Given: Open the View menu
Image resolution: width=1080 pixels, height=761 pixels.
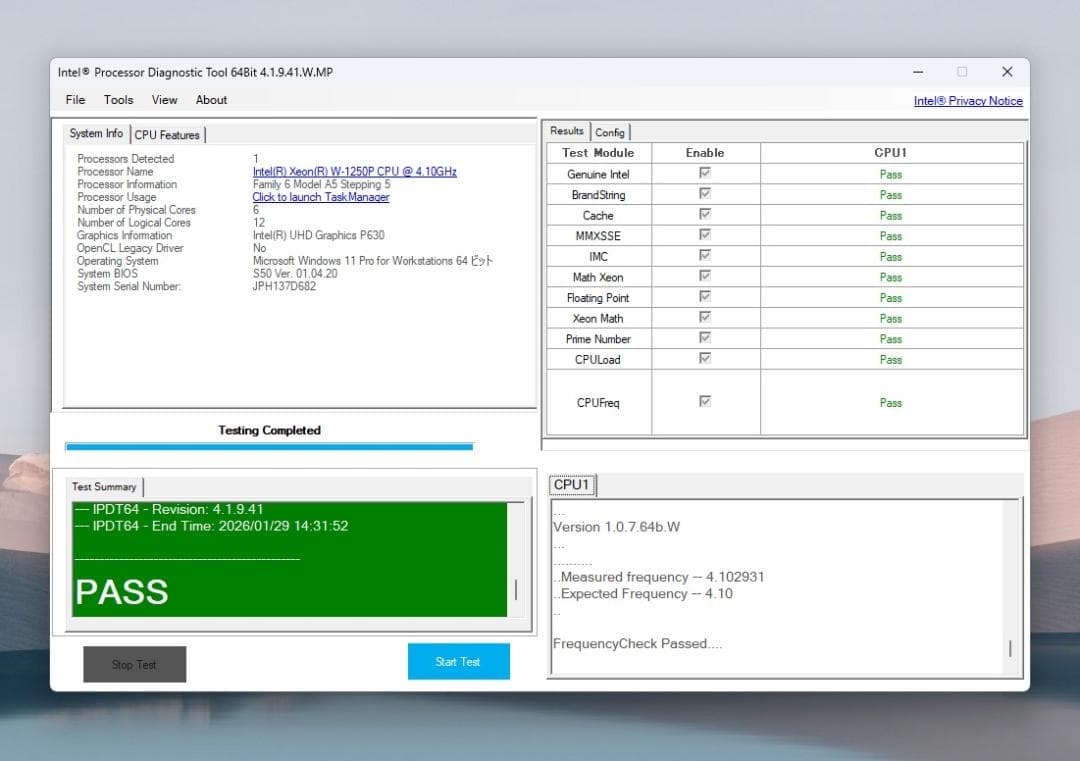Looking at the screenshot, I should 164,99.
